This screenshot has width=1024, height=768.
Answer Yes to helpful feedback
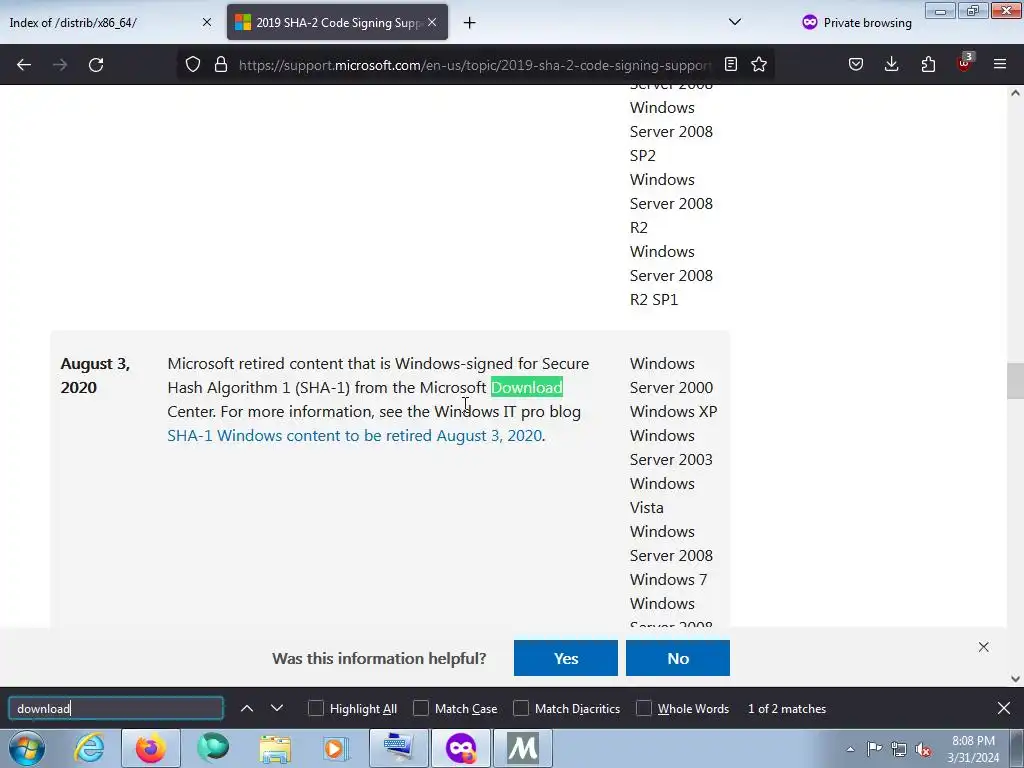(566, 658)
